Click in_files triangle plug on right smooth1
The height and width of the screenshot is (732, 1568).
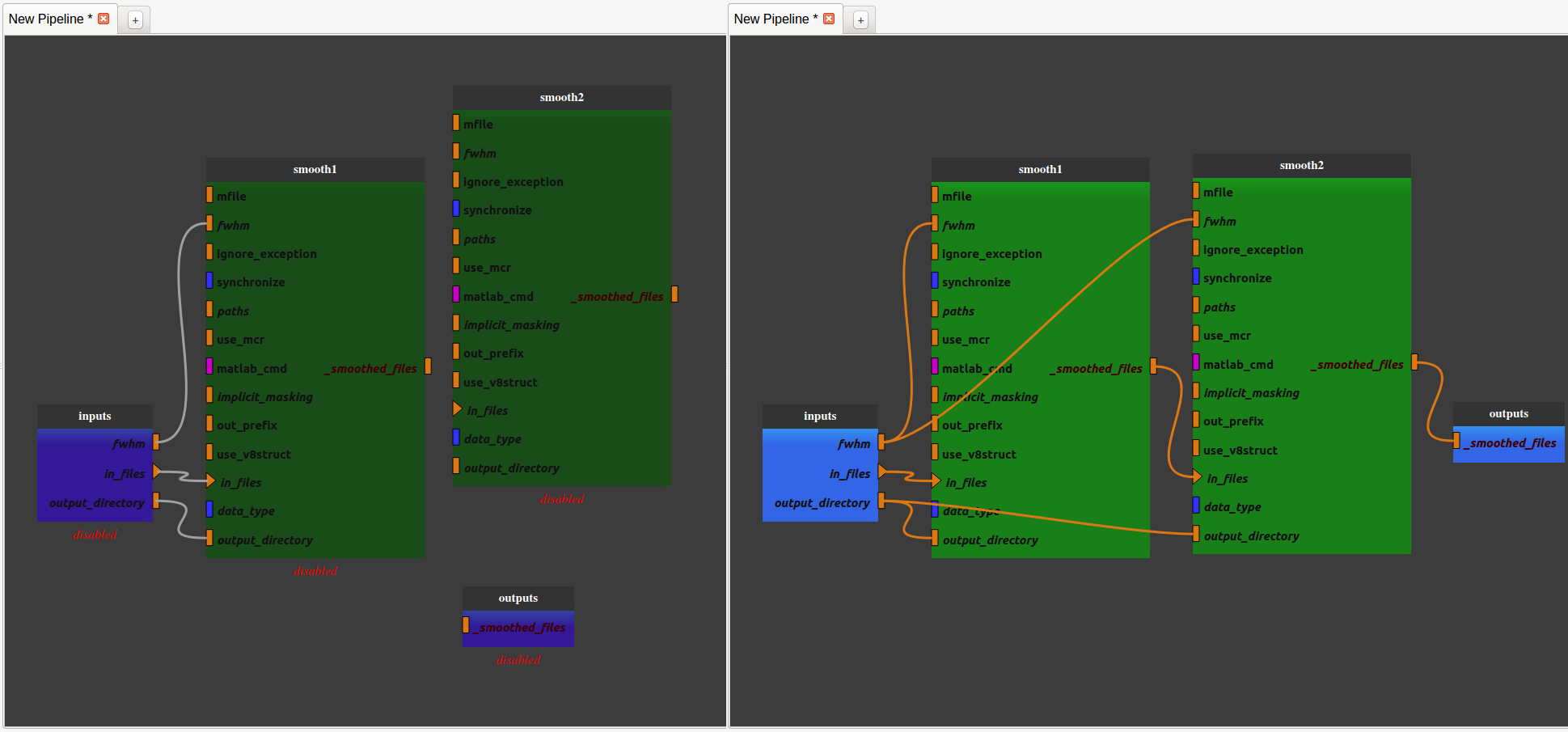coord(936,480)
